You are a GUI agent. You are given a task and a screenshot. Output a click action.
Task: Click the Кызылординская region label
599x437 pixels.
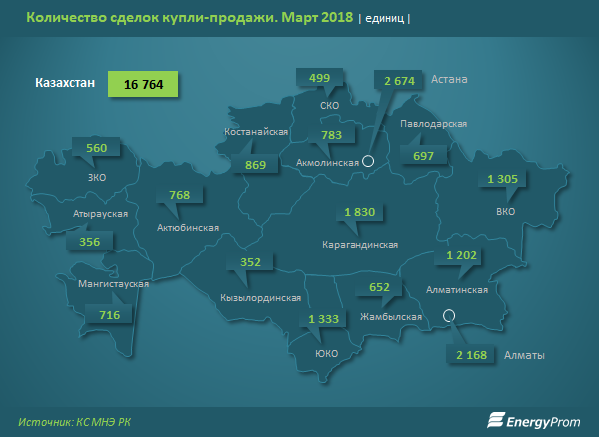click(261, 298)
